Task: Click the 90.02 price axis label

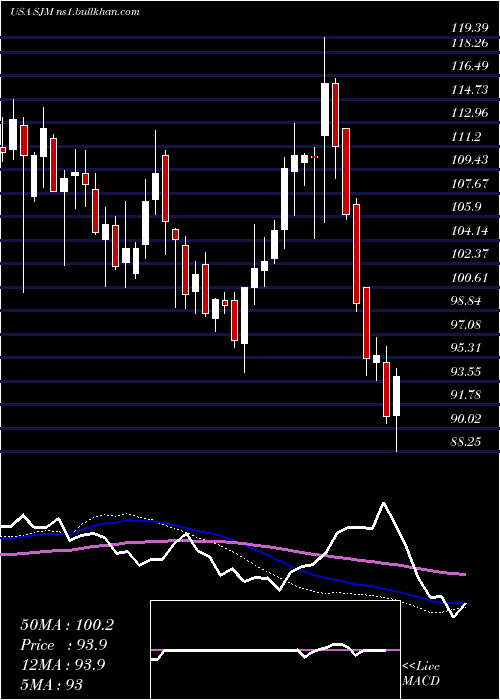Action: point(466,419)
